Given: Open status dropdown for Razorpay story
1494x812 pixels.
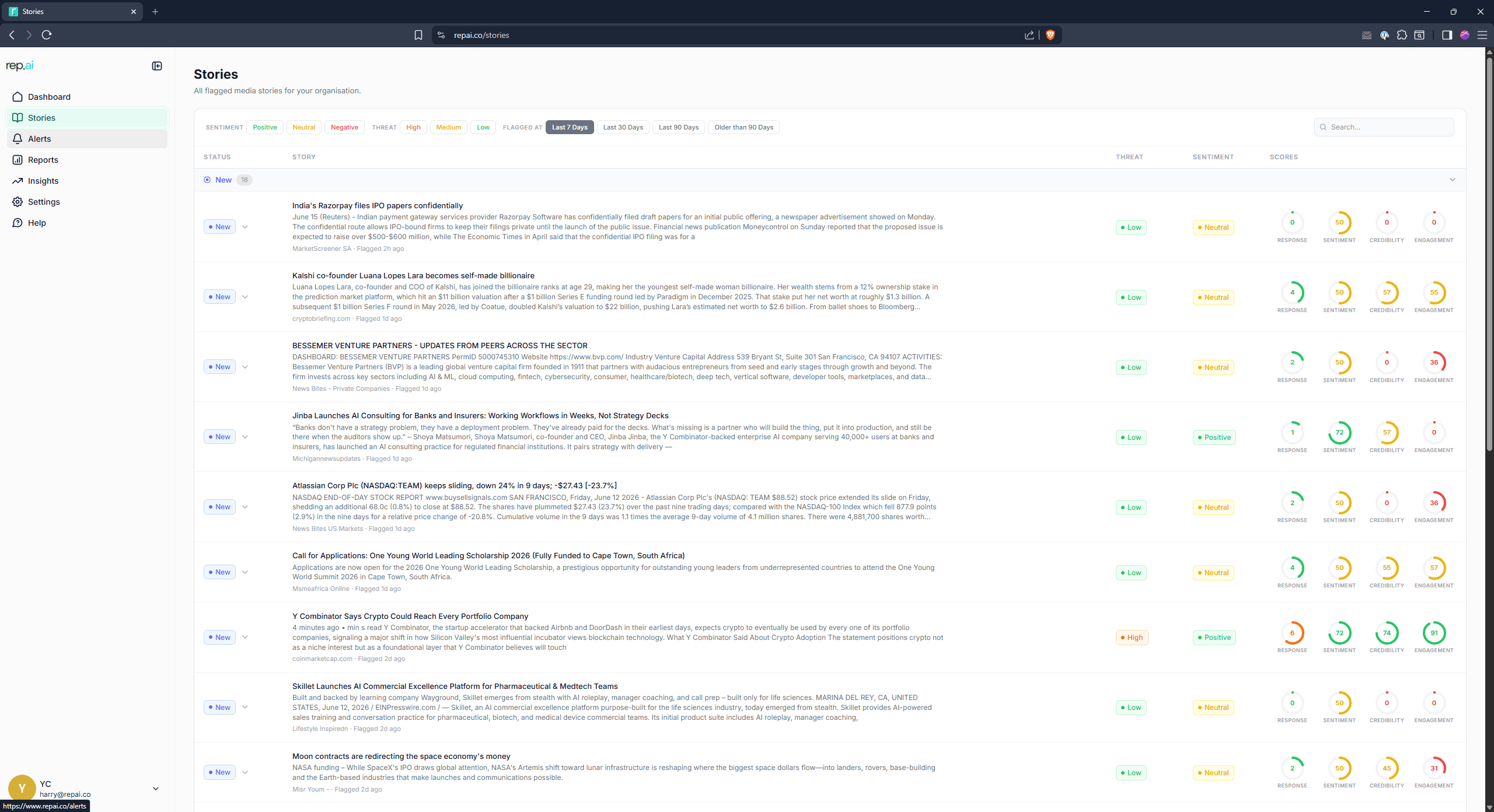Looking at the screenshot, I should click(245, 227).
